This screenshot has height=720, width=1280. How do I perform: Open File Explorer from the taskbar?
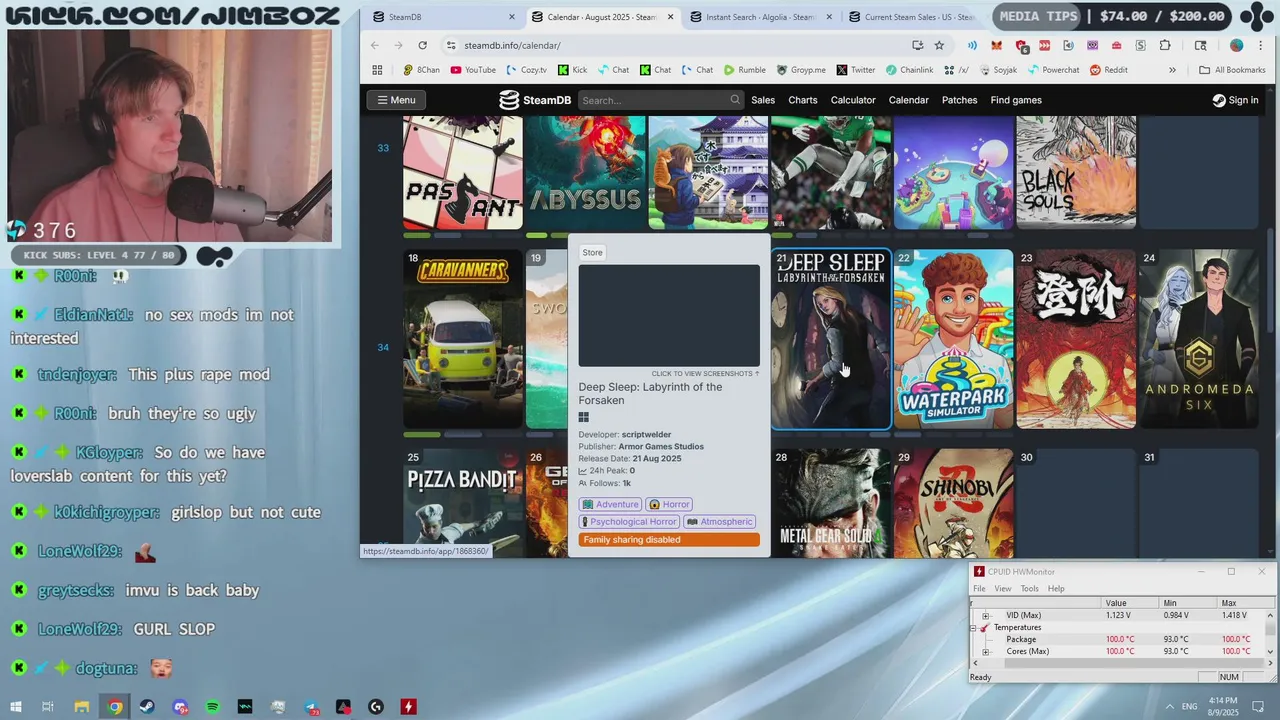click(x=82, y=707)
